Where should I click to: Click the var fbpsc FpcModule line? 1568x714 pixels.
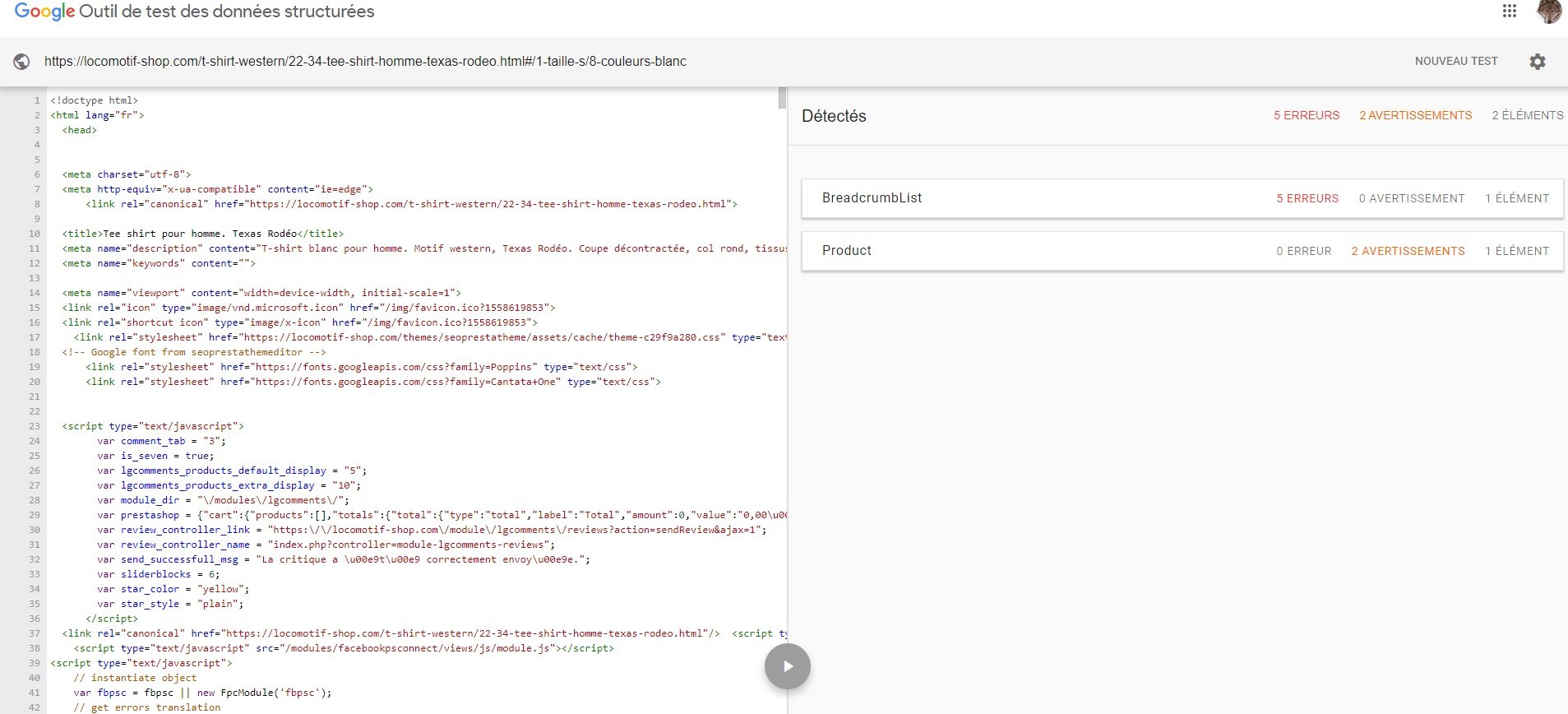(203, 693)
